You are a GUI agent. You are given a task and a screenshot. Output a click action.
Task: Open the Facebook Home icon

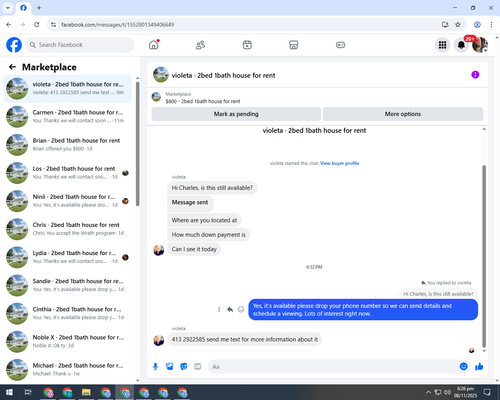[x=154, y=45]
